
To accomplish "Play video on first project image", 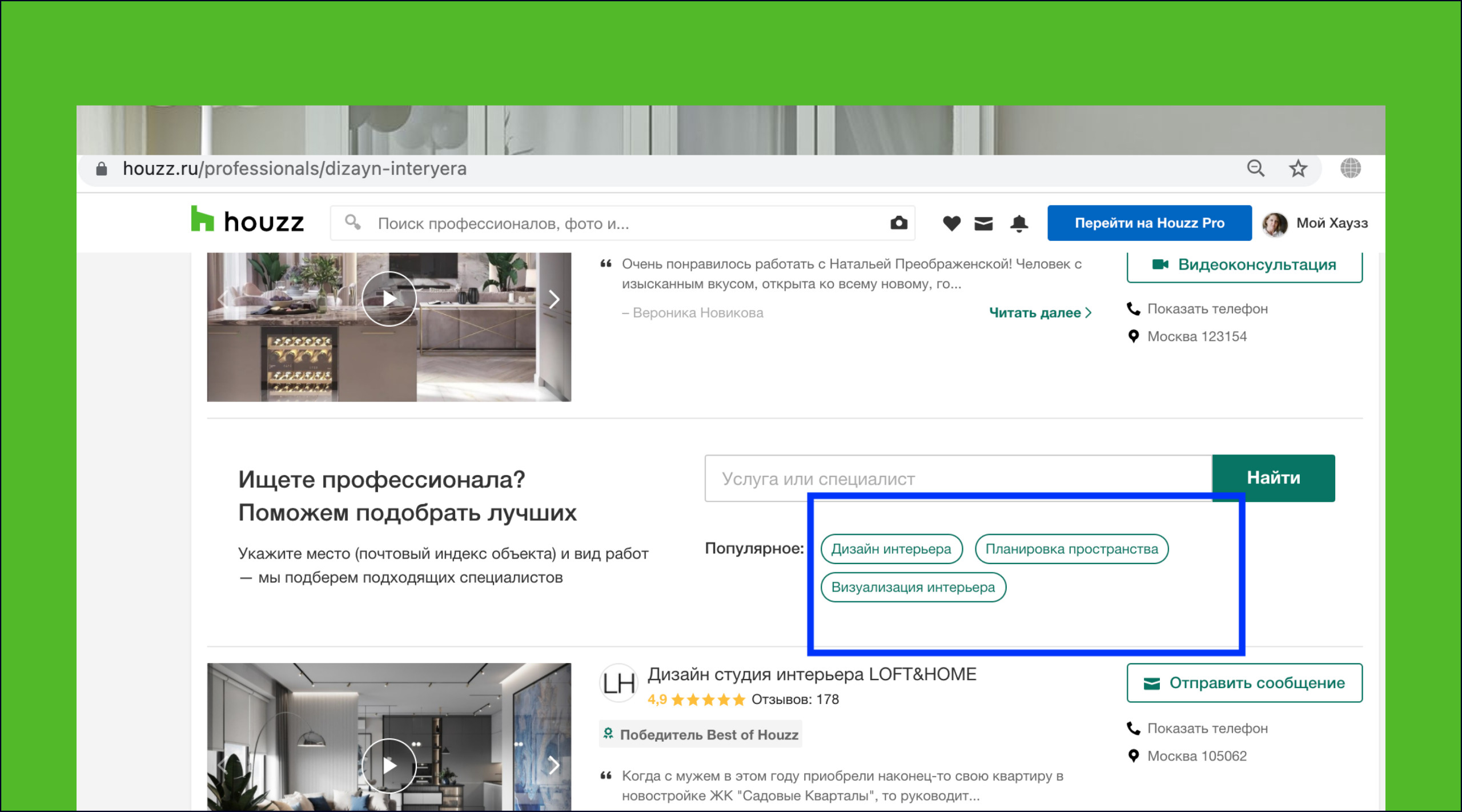I will pyautogui.click(x=389, y=299).
